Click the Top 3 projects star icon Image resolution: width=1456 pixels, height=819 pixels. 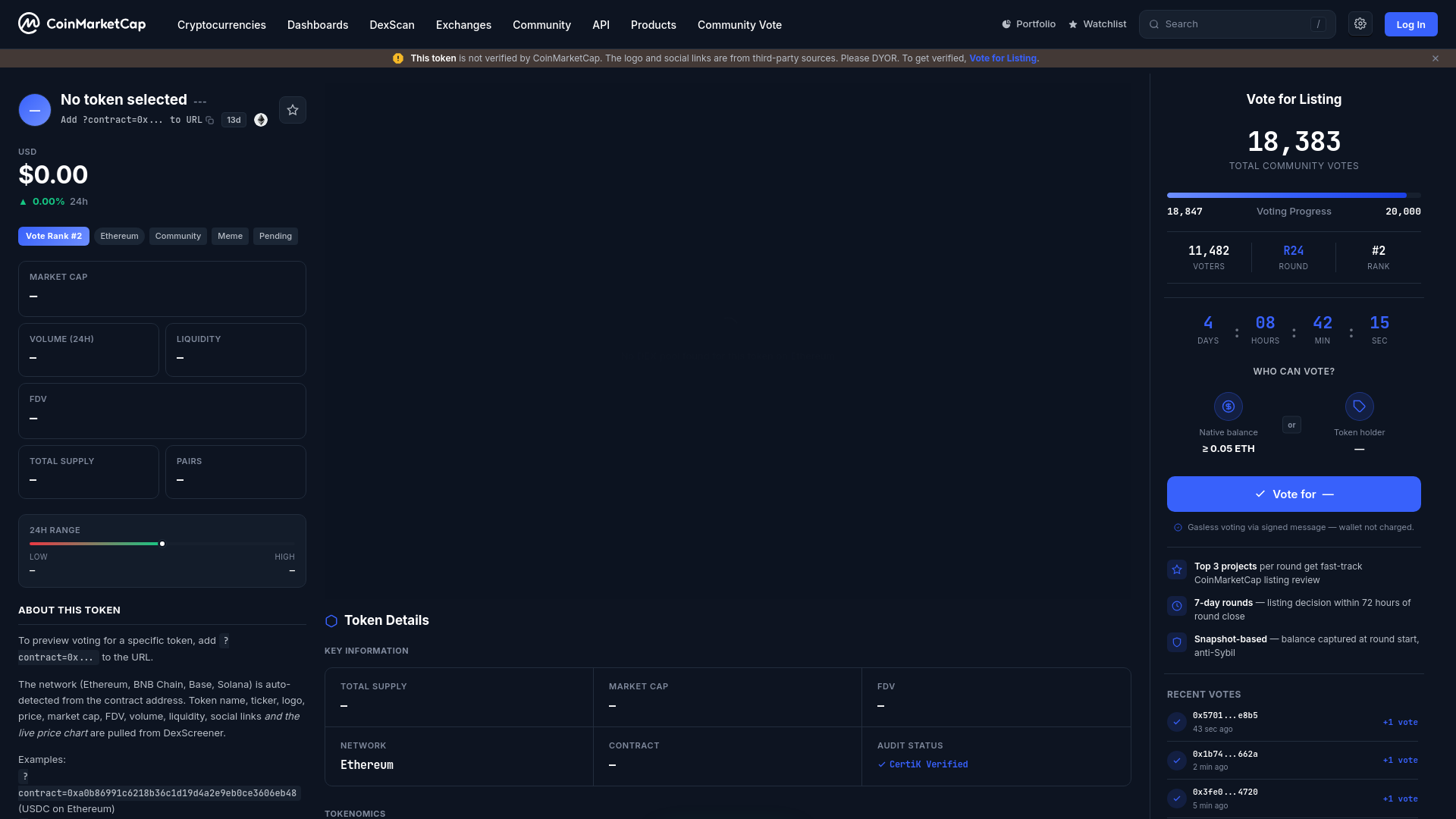[x=1177, y=570]
